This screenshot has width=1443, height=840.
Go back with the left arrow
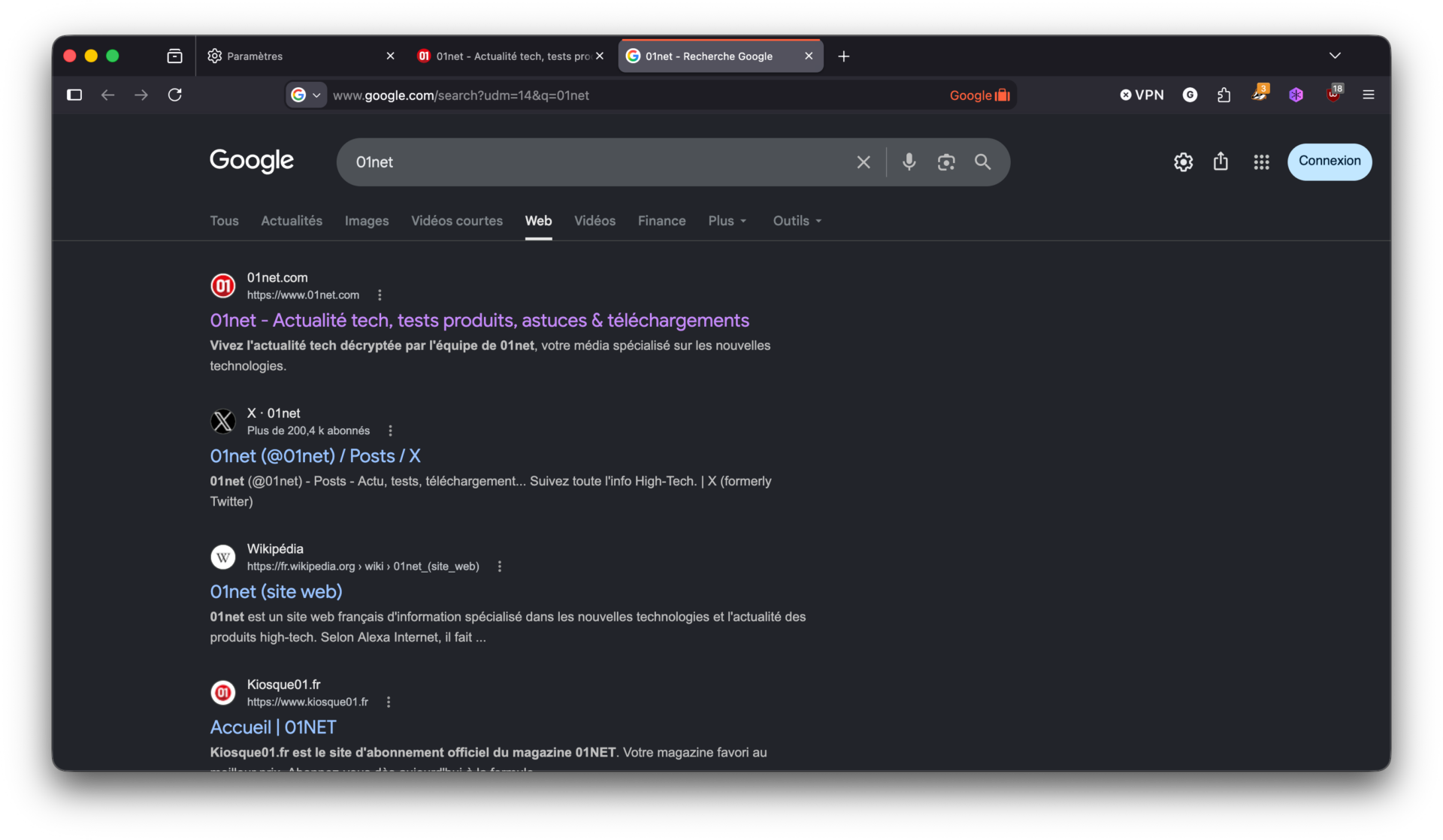click(107, 95)
